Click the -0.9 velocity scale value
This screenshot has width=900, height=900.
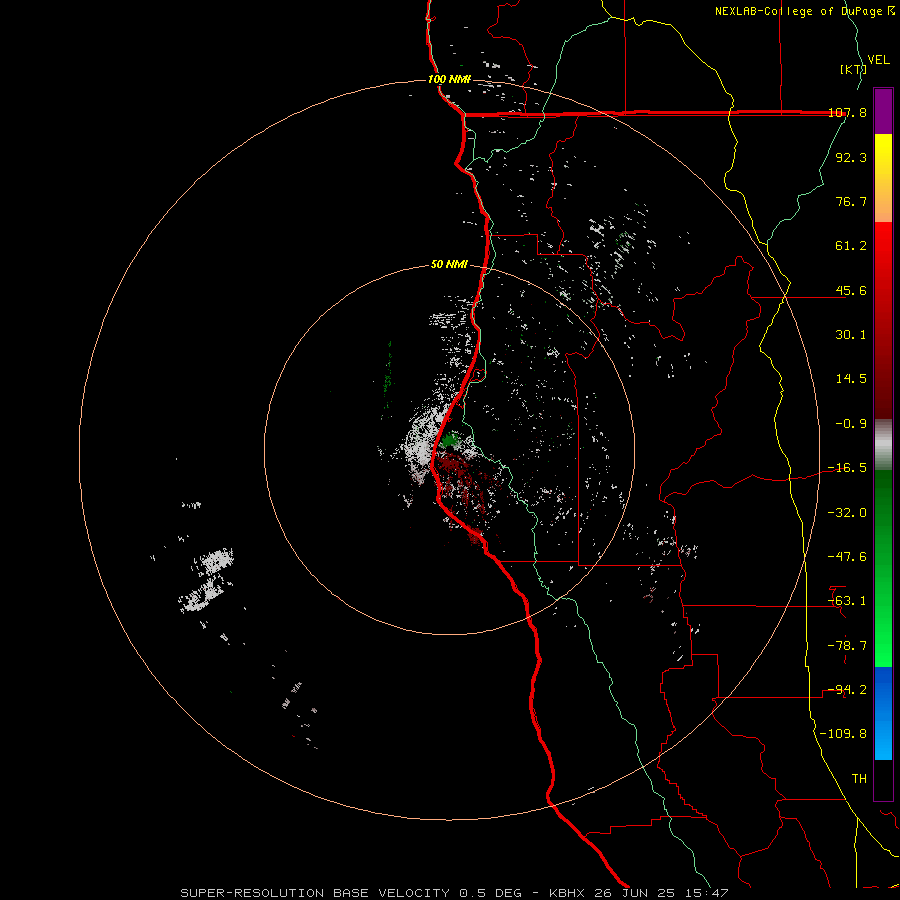click(x=851, y=424)
